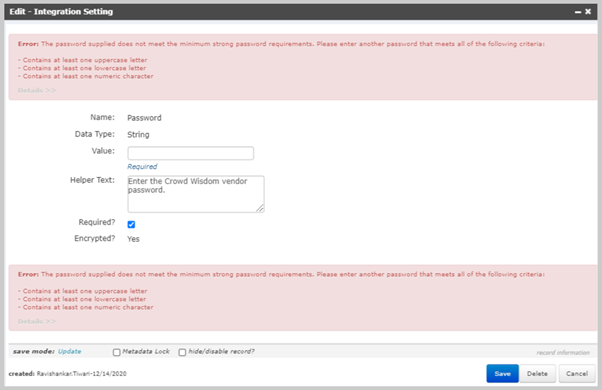Image resolution: width=602 pixels, height=390 pixels.
Task: Tick the hide/disable record checkbox
Action: coord(182,352)
